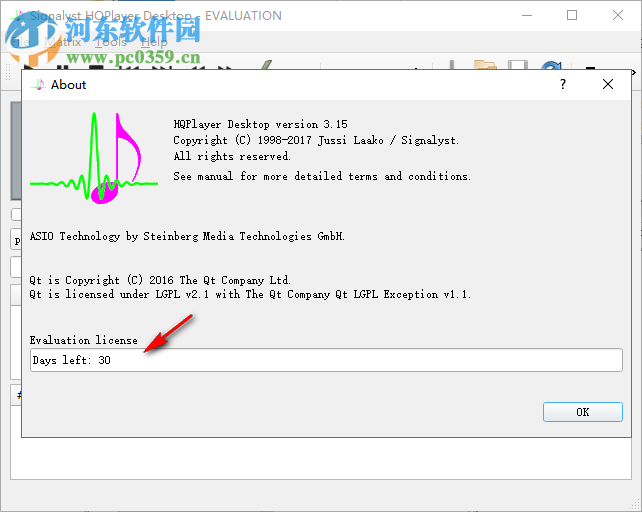
Task: Click the window resize grip corner
Action: coord(635,505)
